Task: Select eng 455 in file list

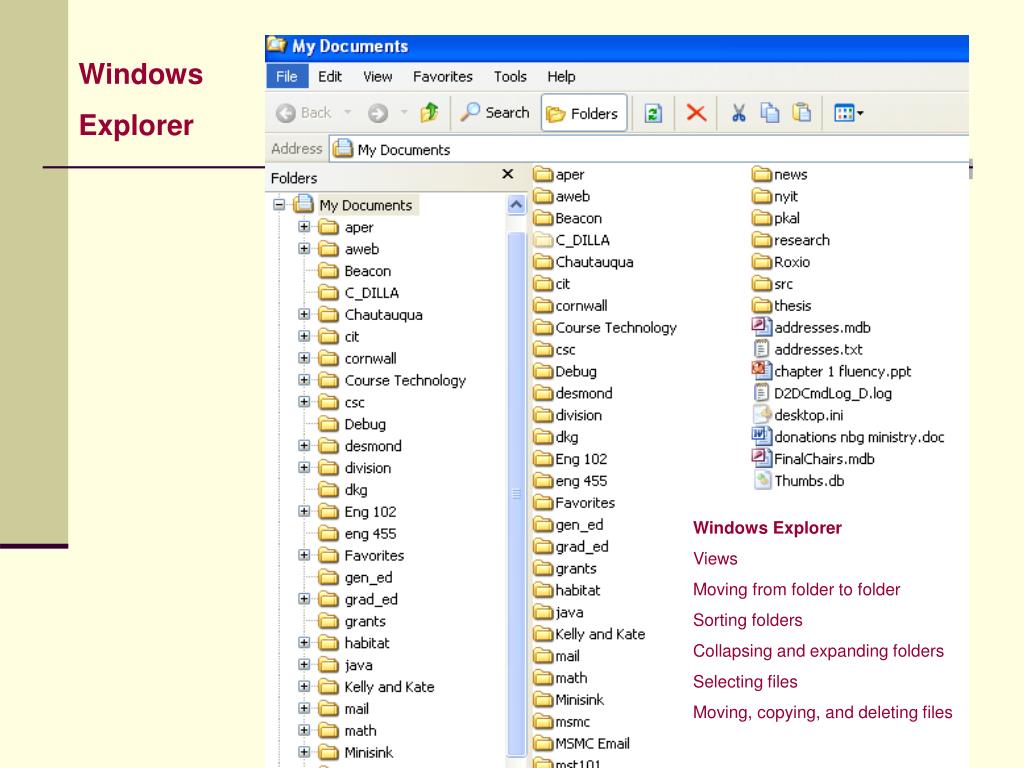Action: (581, 481)
